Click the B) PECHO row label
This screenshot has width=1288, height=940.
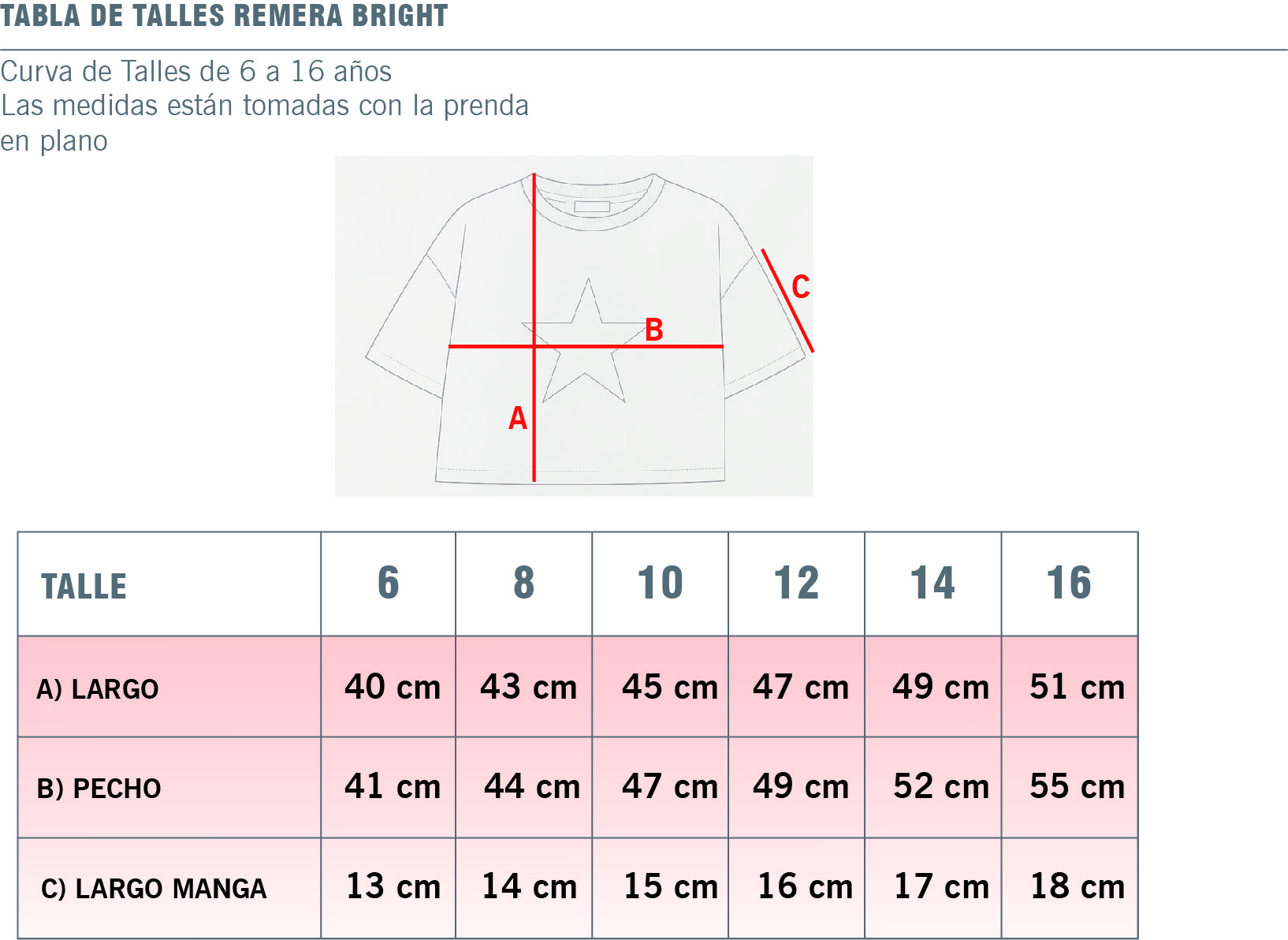(x=99, y=788)
